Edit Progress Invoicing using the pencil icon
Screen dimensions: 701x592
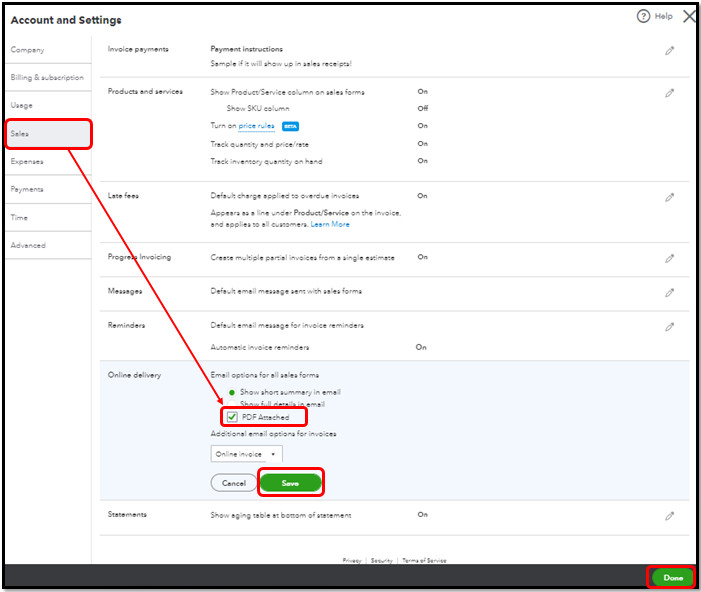coord(669,258)
